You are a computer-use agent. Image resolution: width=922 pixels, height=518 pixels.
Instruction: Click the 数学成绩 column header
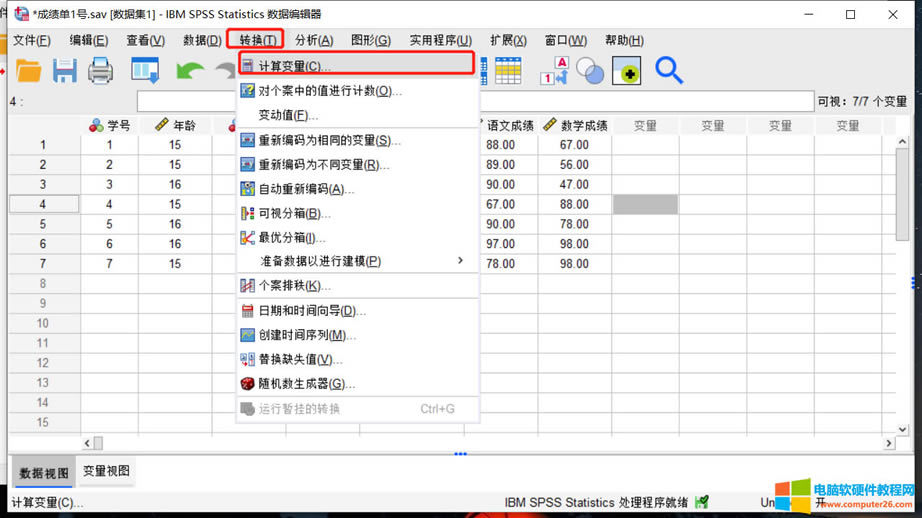(575, 126)
